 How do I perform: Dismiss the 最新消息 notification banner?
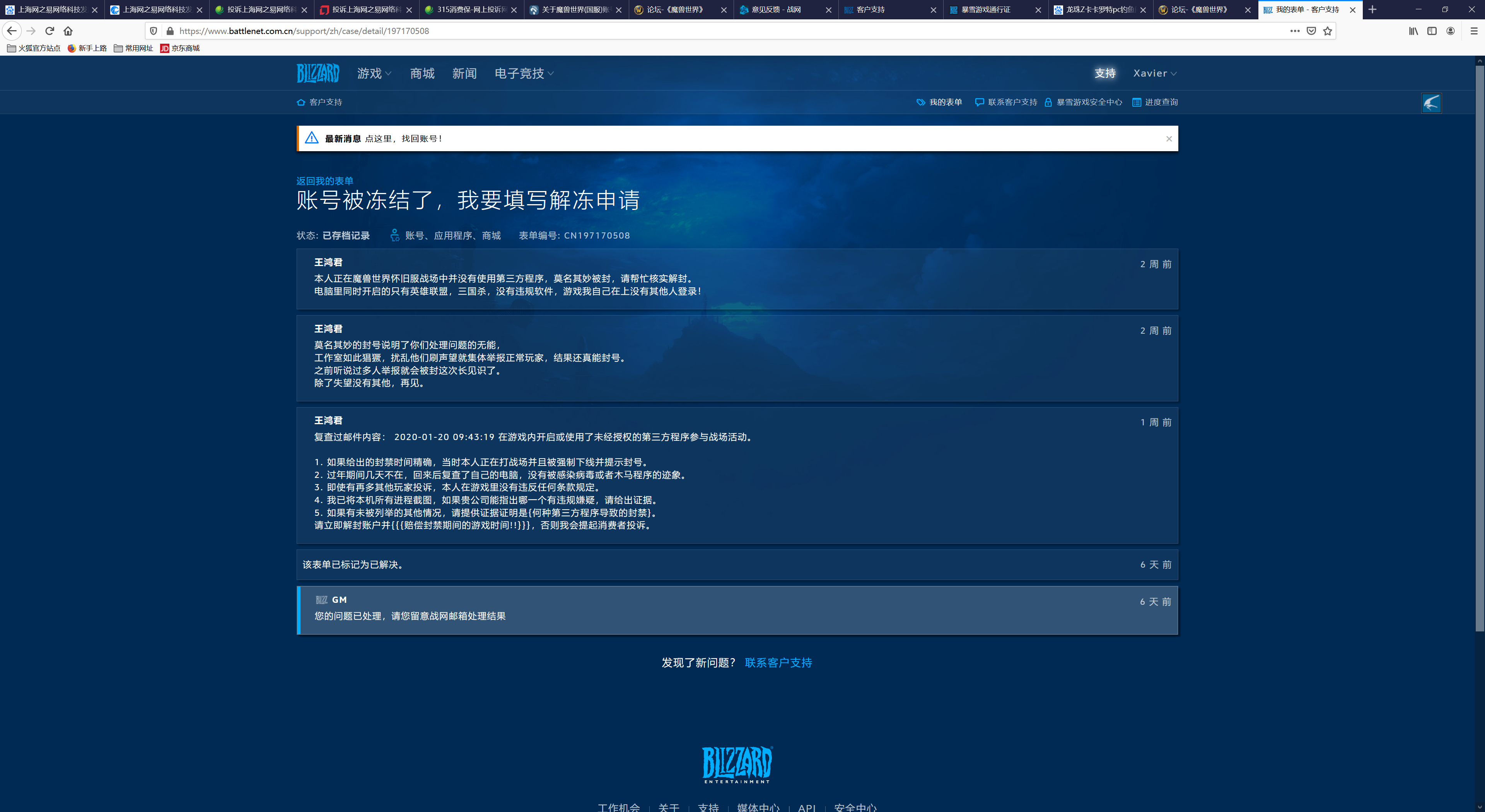tap(1169, 138)
